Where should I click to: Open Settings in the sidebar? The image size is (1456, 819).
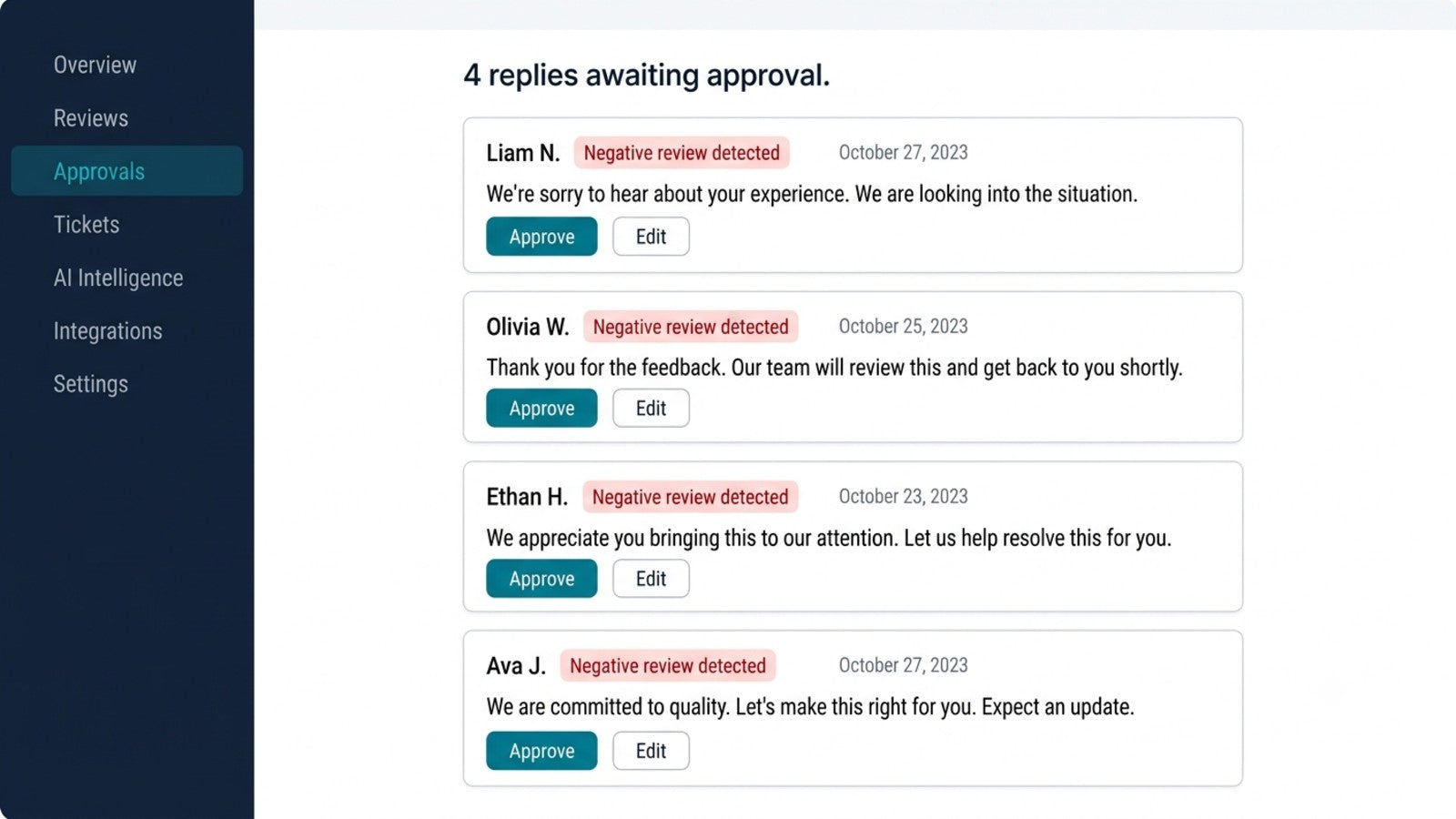coord(91,384)
